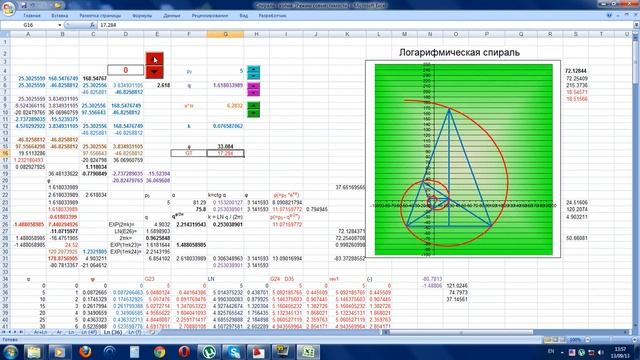Select the boxed cell showing red 0
This screenshot has width=640, height=360.
click(x=126, y=70)
